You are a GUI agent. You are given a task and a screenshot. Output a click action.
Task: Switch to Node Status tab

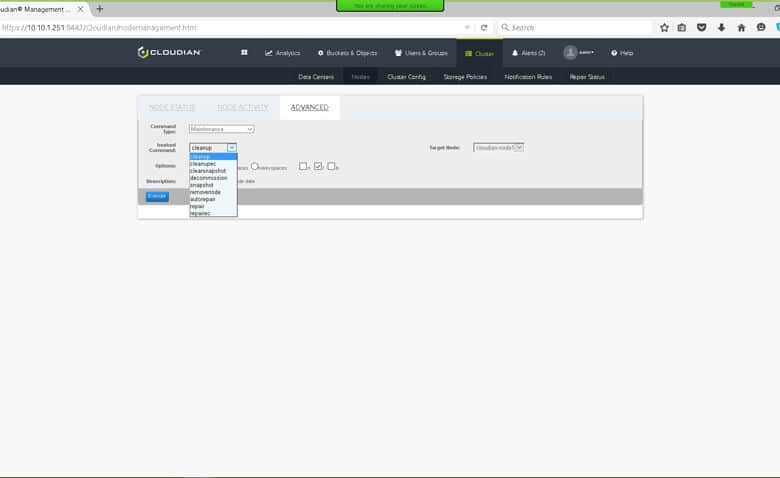172,107
